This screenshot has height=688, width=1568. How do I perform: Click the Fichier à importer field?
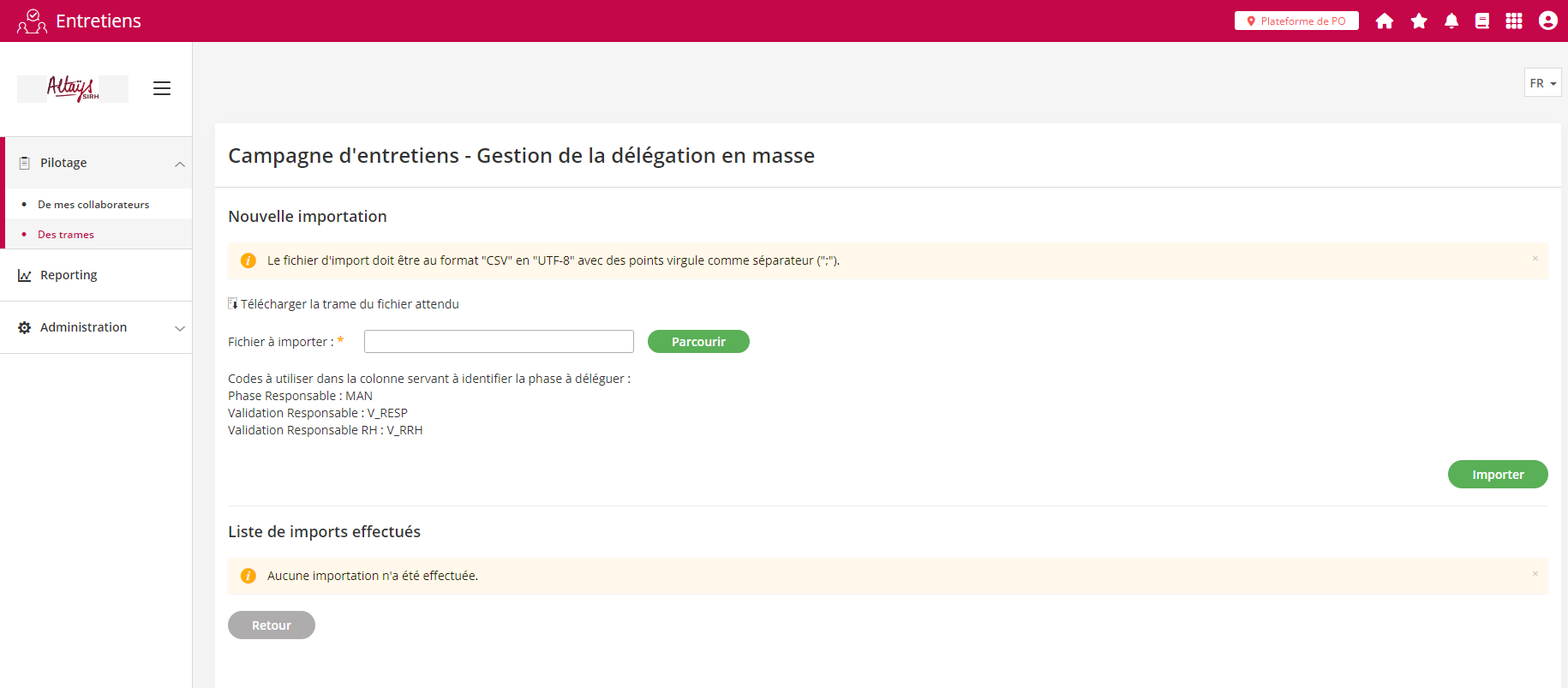[499, 342]
